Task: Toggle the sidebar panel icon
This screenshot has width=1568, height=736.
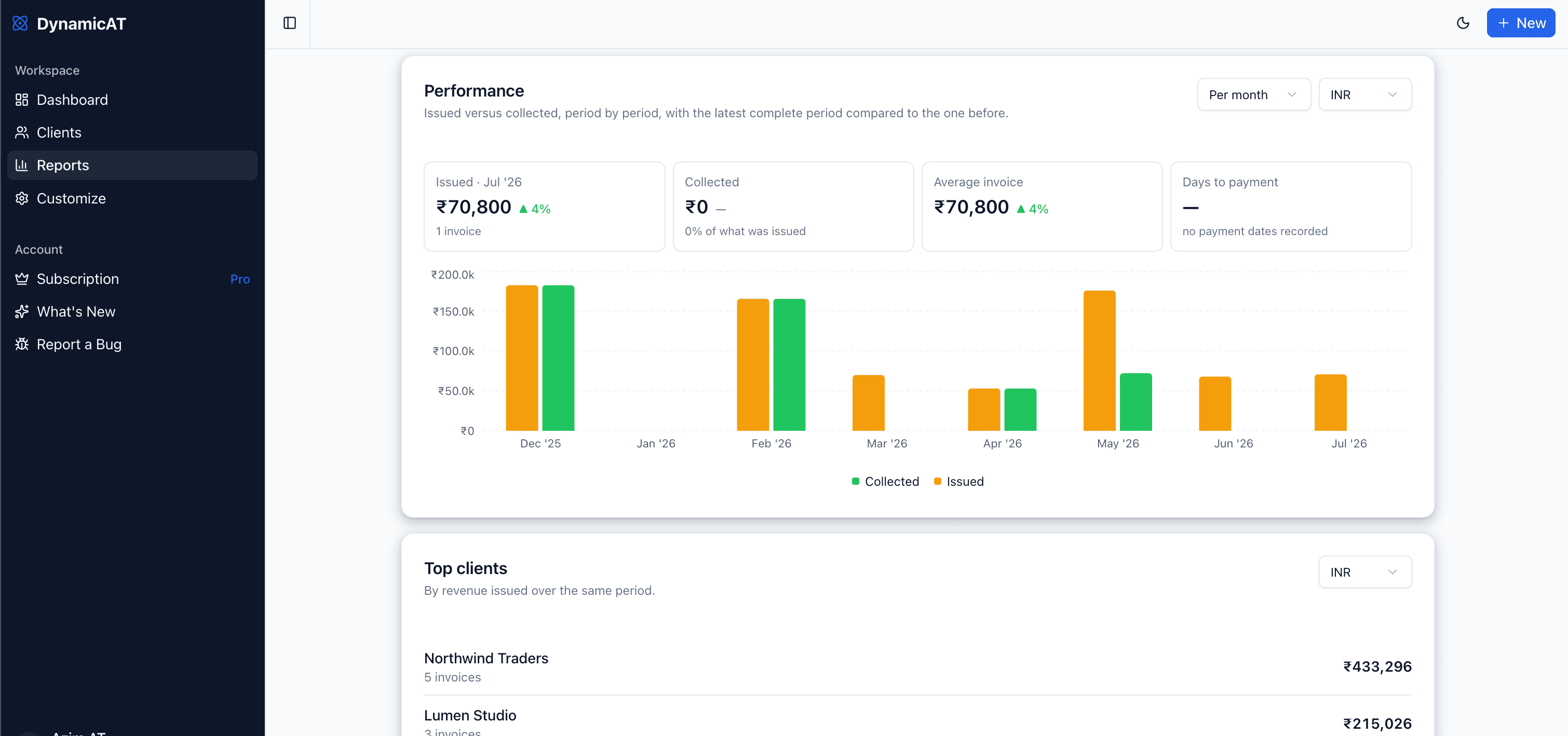Action: [x=290, y=23]
